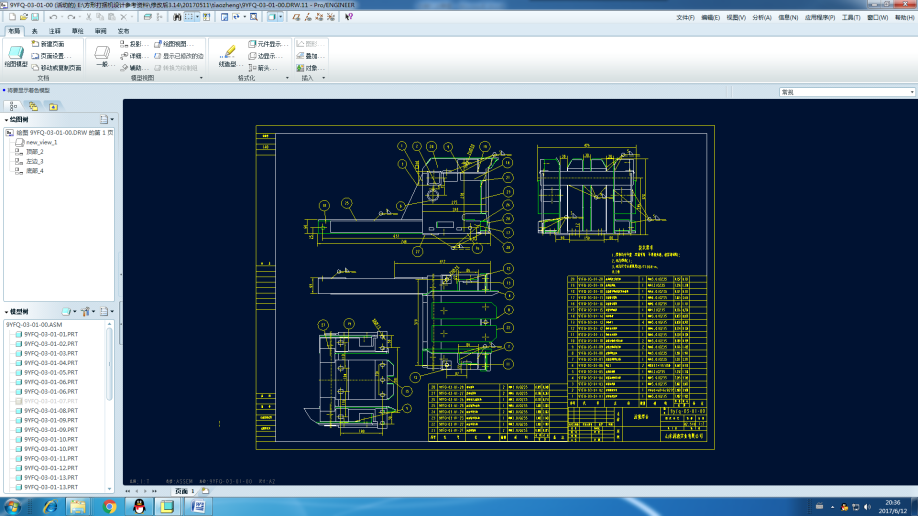Collapse the 模型树 panel header

pos(16,312)
